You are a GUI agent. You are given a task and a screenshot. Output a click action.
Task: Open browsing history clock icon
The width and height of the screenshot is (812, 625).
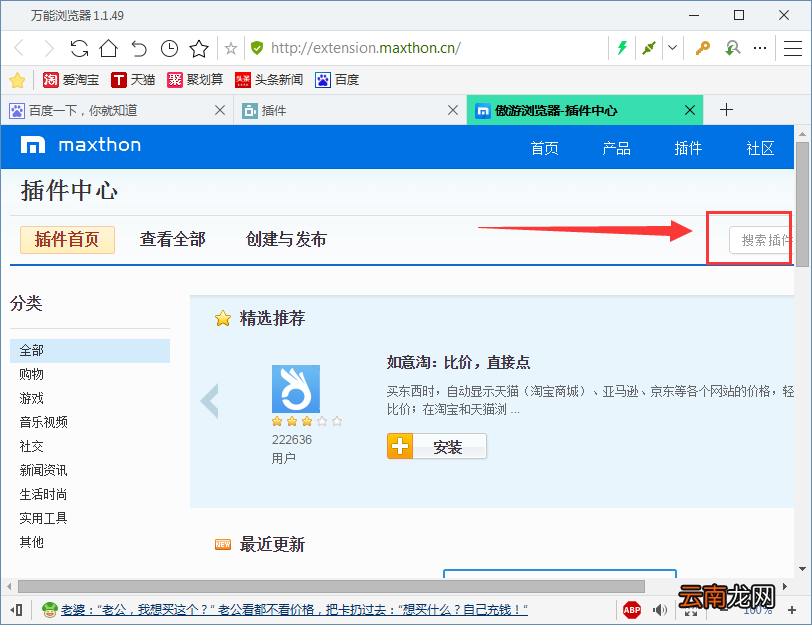pos(169,48)
